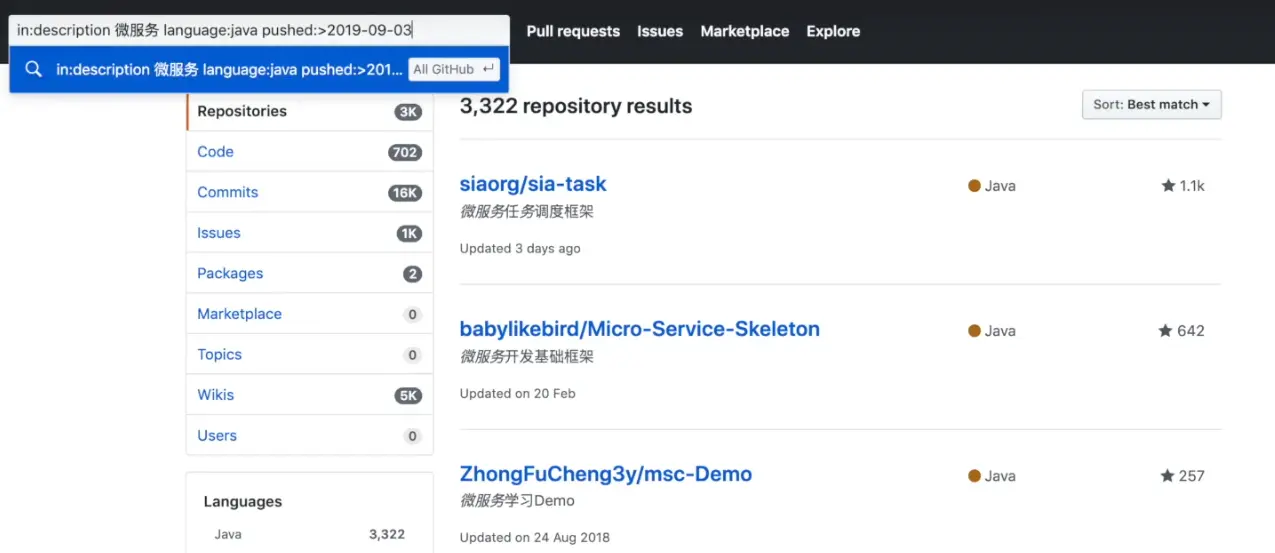Click the search magnifier icon in suggestion

(x=34, y=69)
